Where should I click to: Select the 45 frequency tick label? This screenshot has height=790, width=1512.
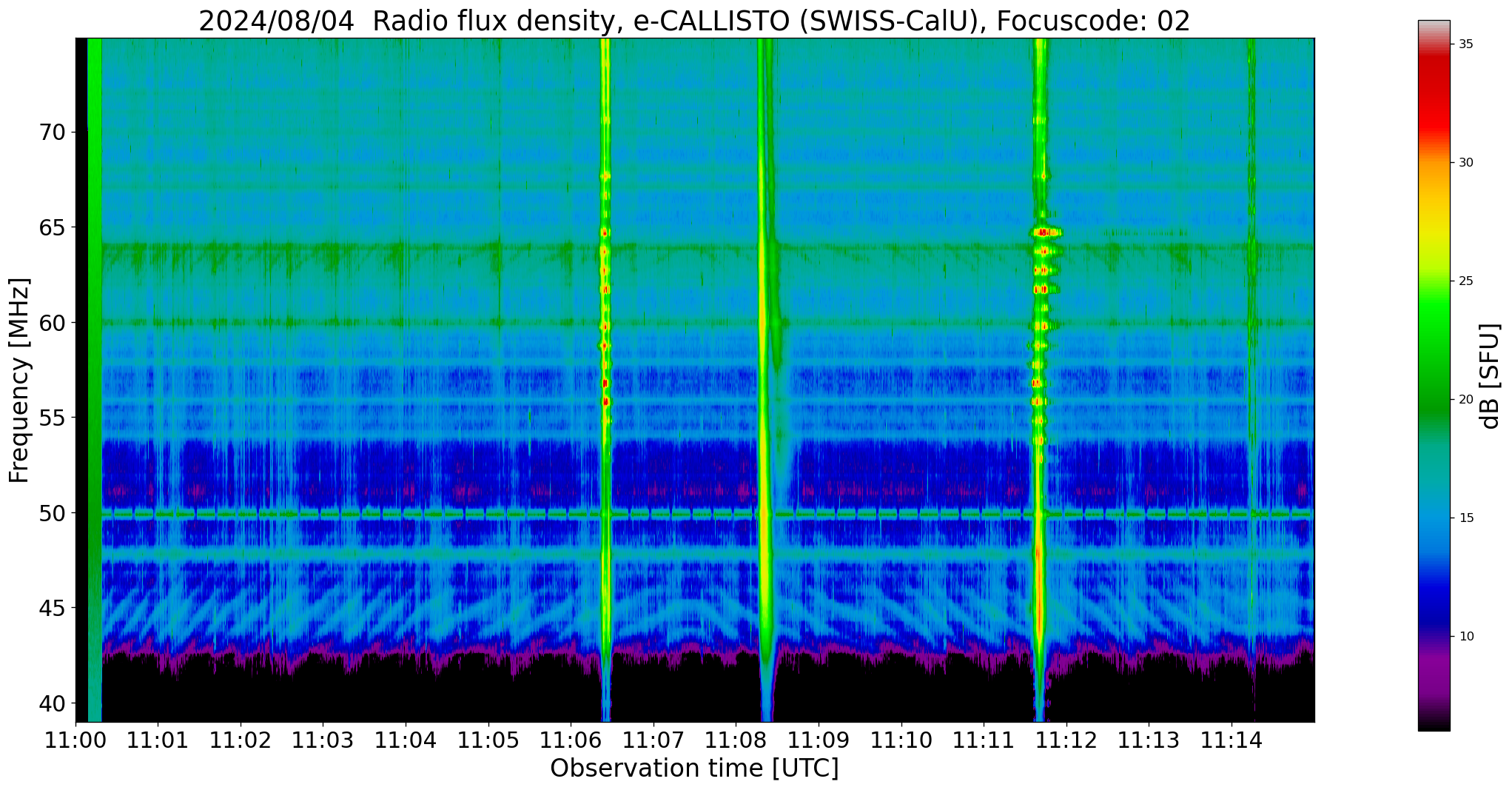(x=52, y=608)
